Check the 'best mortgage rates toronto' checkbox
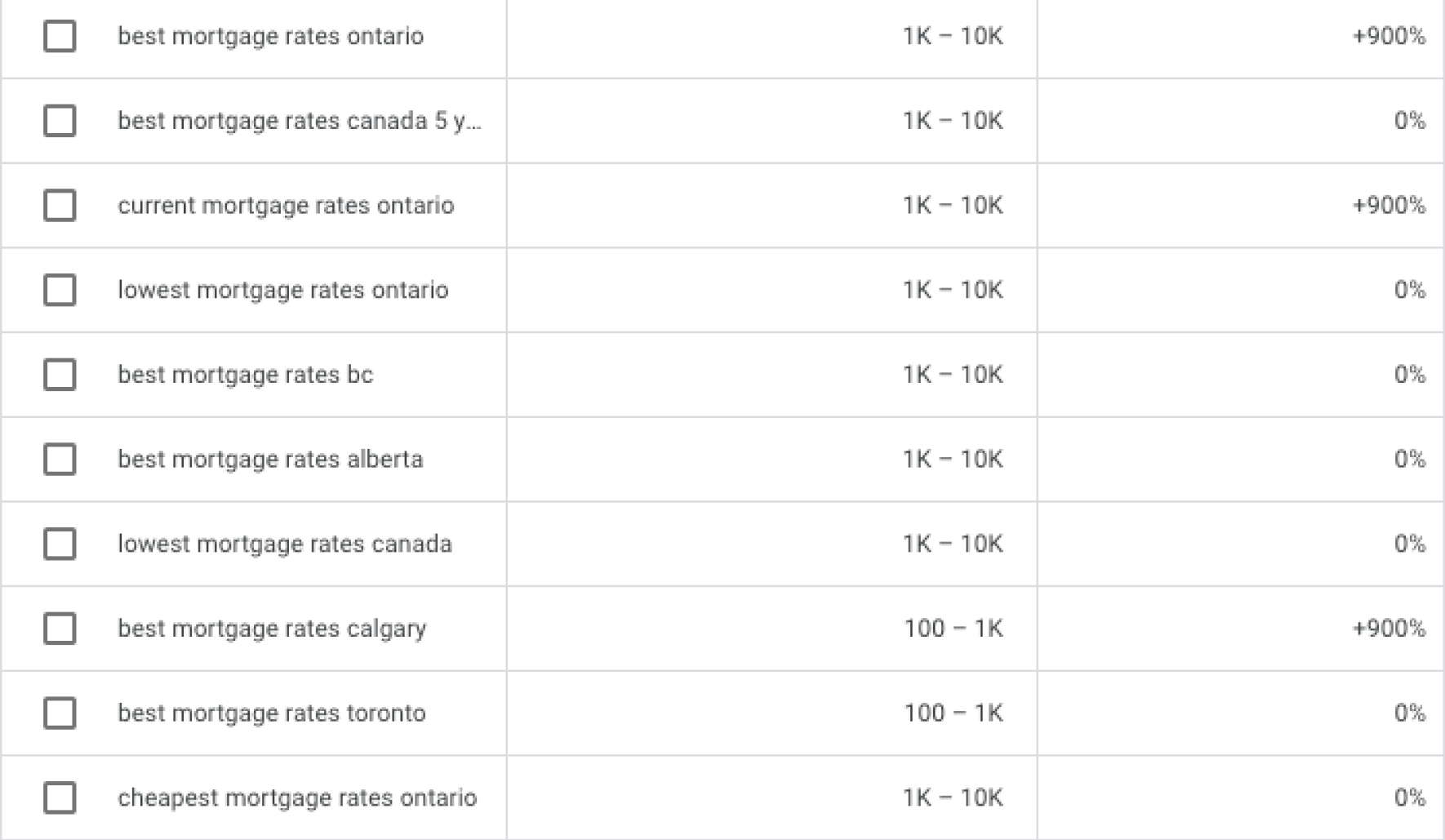1445x840 pixels. [60, 713]
